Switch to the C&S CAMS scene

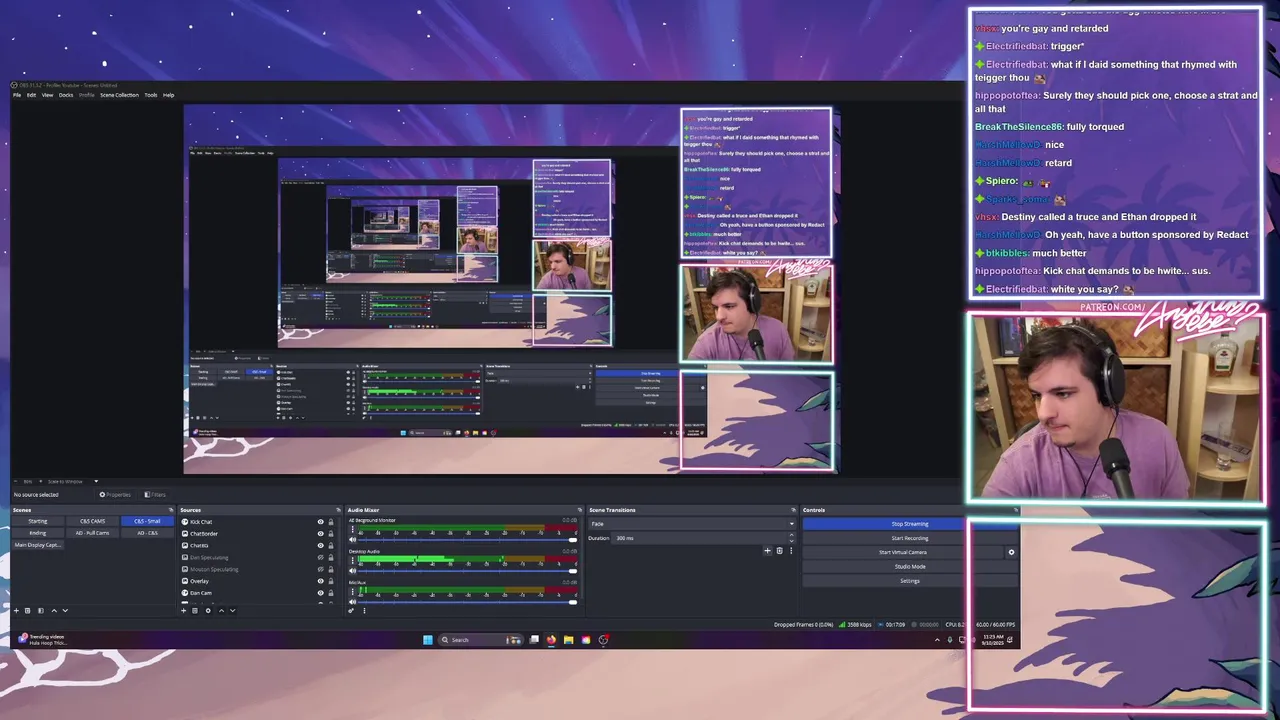coord(92,521)
